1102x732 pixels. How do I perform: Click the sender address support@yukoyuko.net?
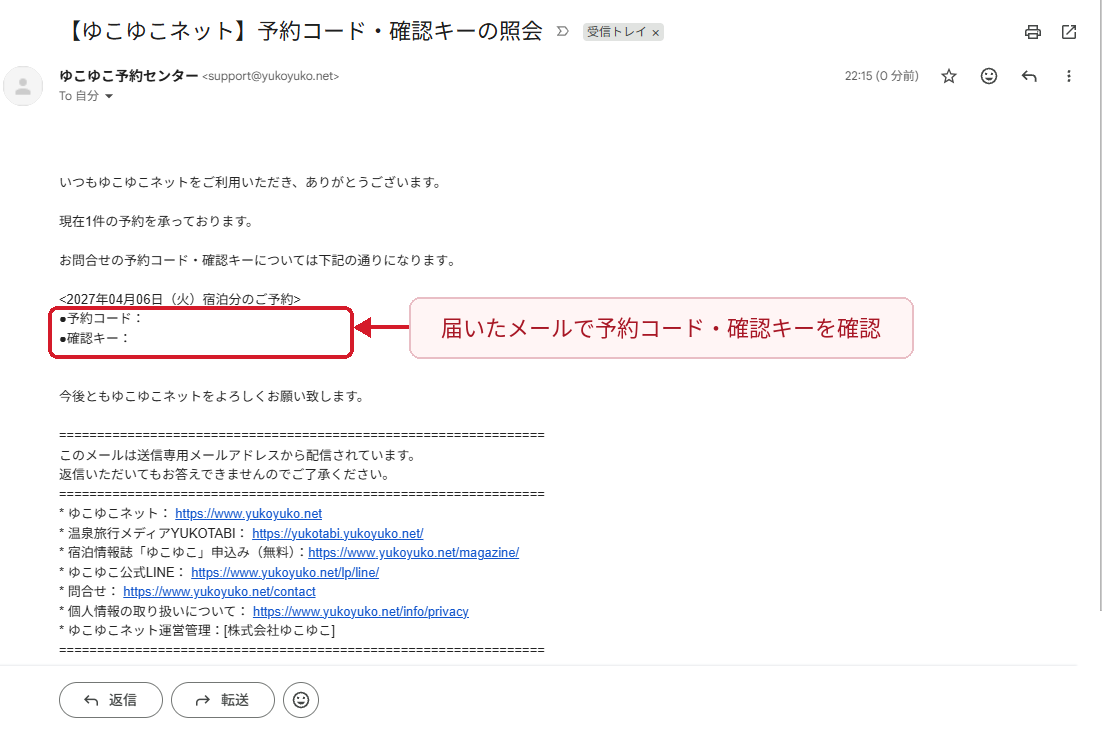(x=271, y=76)
